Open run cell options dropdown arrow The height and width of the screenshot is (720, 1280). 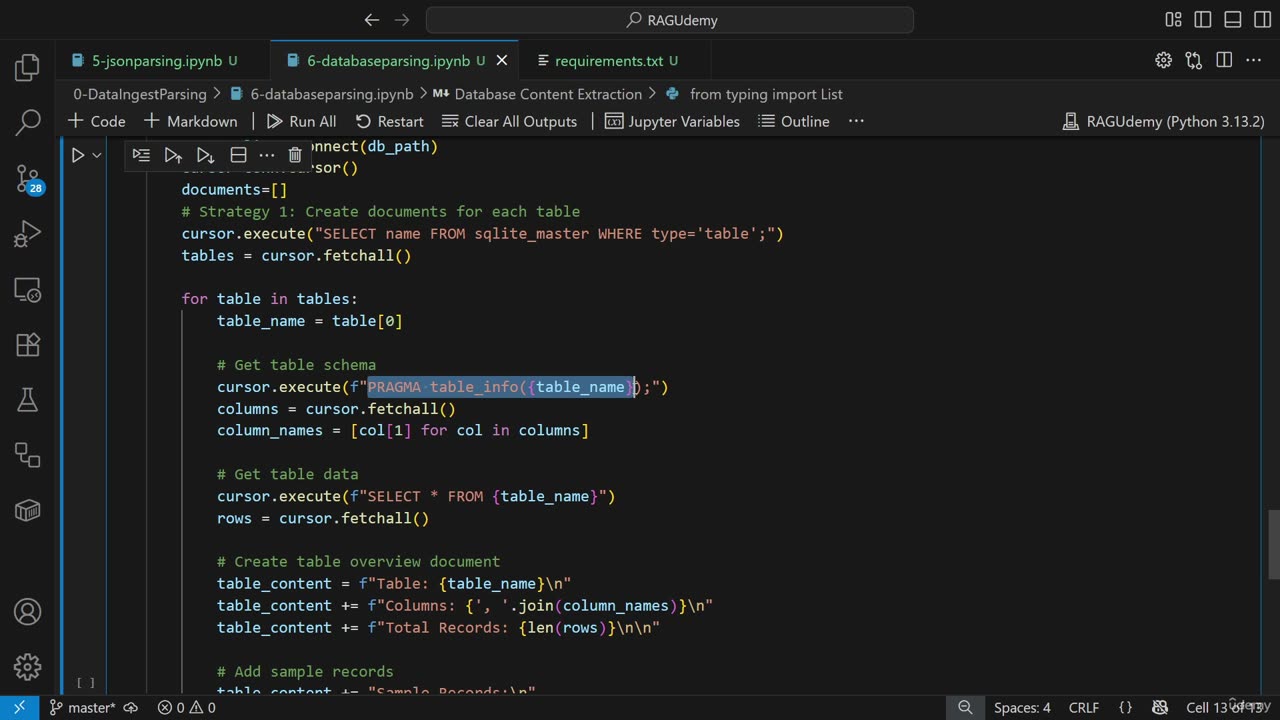click(97, 155)
